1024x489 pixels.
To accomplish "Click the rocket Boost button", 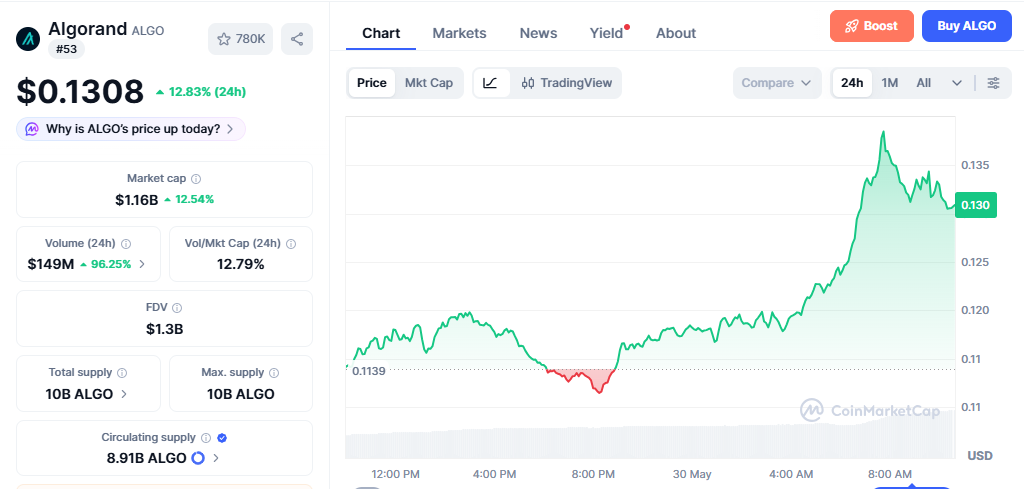I will (872, 26).
